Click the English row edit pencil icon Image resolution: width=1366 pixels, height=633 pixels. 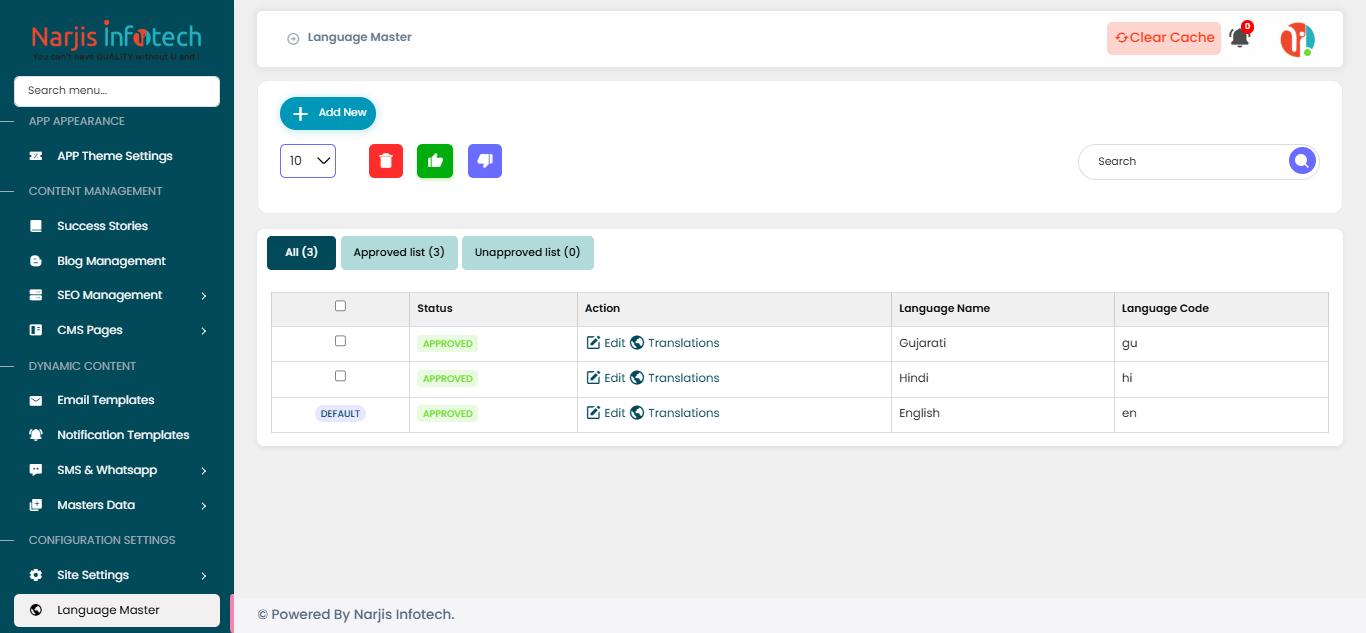click(x=593, y=413)
